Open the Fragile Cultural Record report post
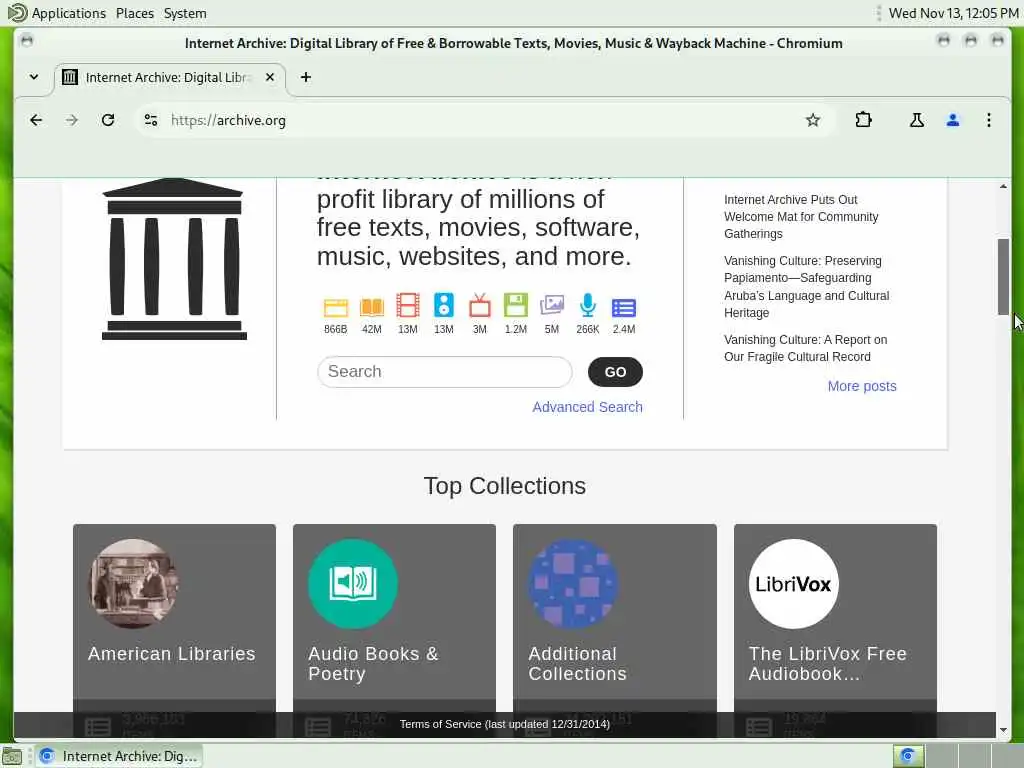Screen dimensions: 1024x768 (806, 348)
